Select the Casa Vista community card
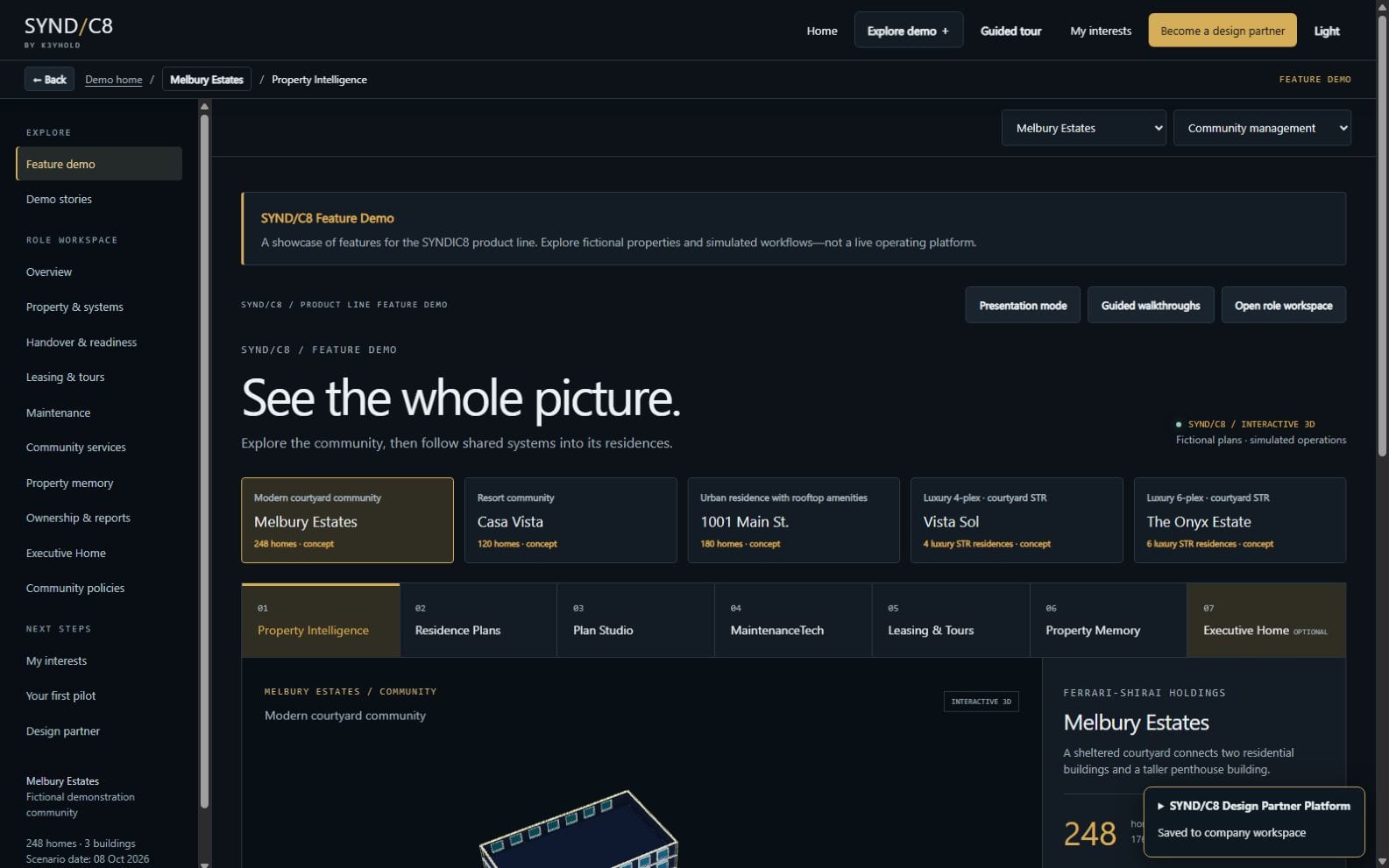Viewport: 1389px width, 868px height. coord(570,520)
